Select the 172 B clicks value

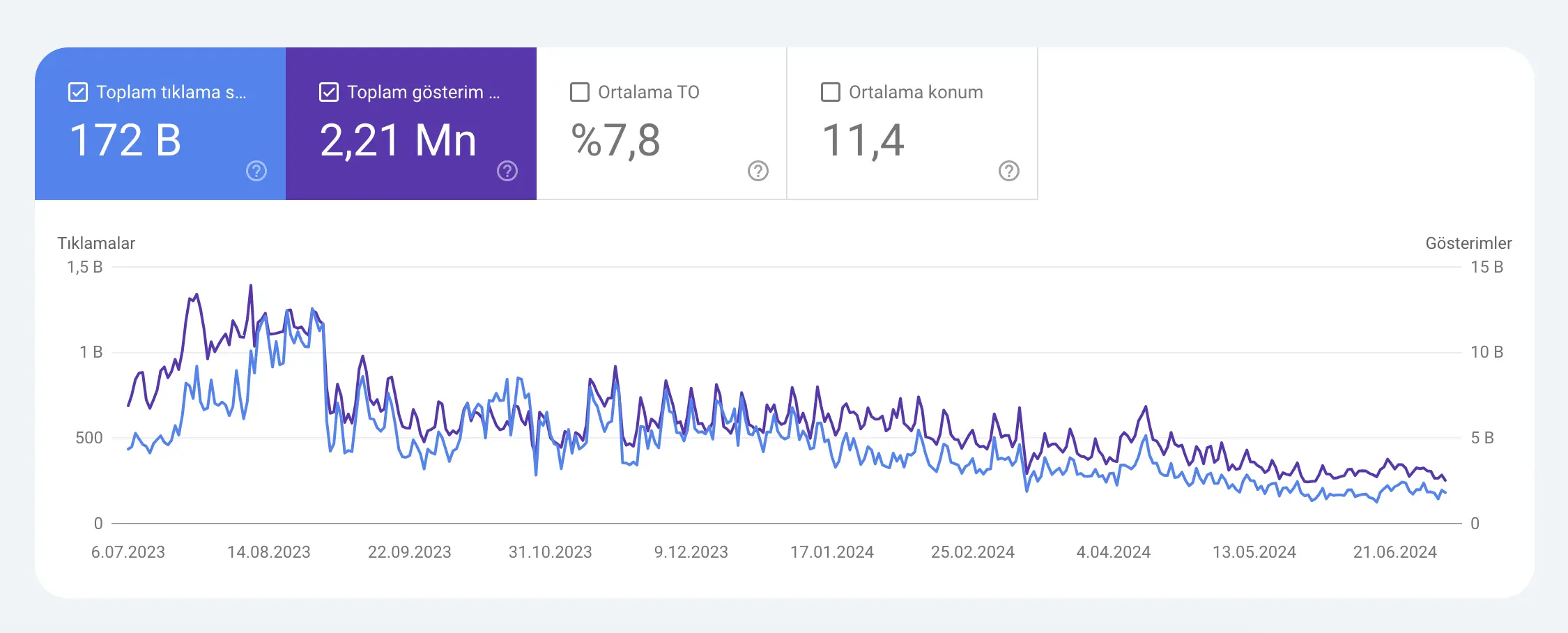125,140
